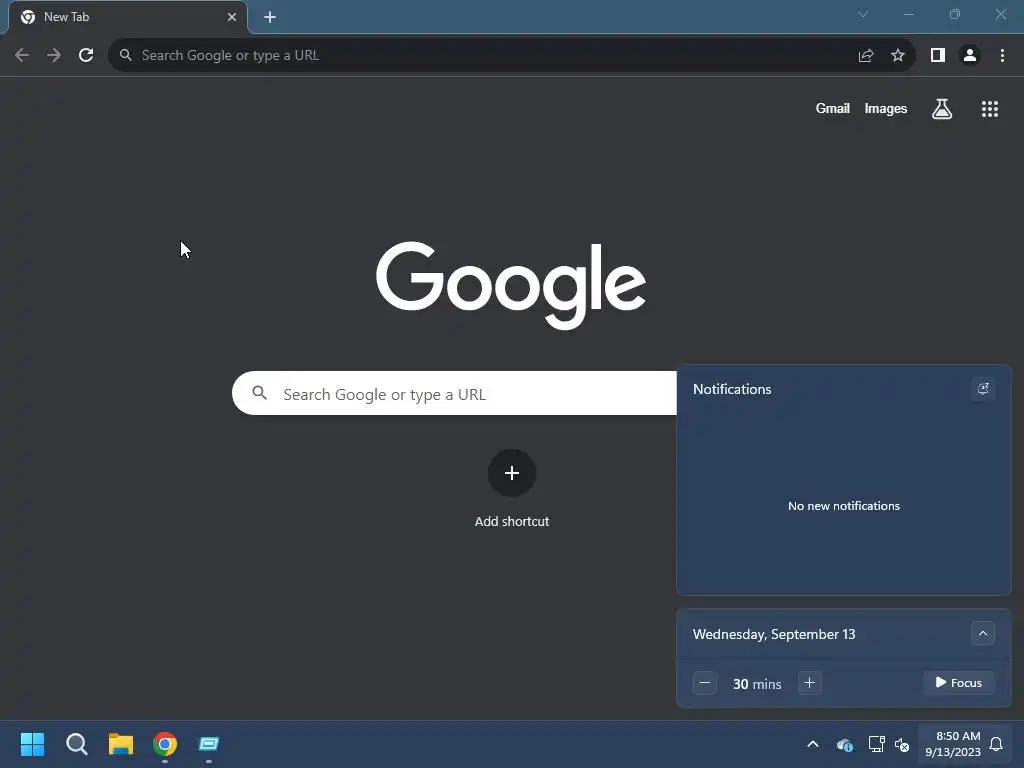Click the Google homepage search box
This screenshot has height=768, width=1024.
click(455, 394)
